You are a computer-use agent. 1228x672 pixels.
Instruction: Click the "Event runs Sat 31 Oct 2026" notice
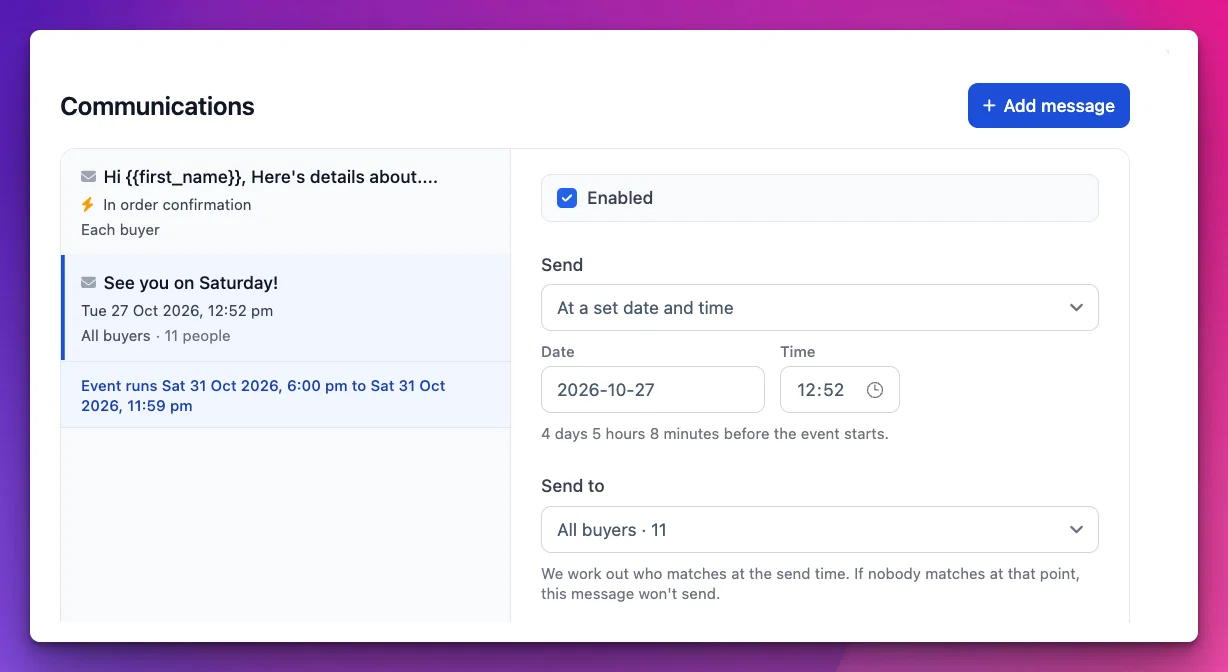pos(286,395)
